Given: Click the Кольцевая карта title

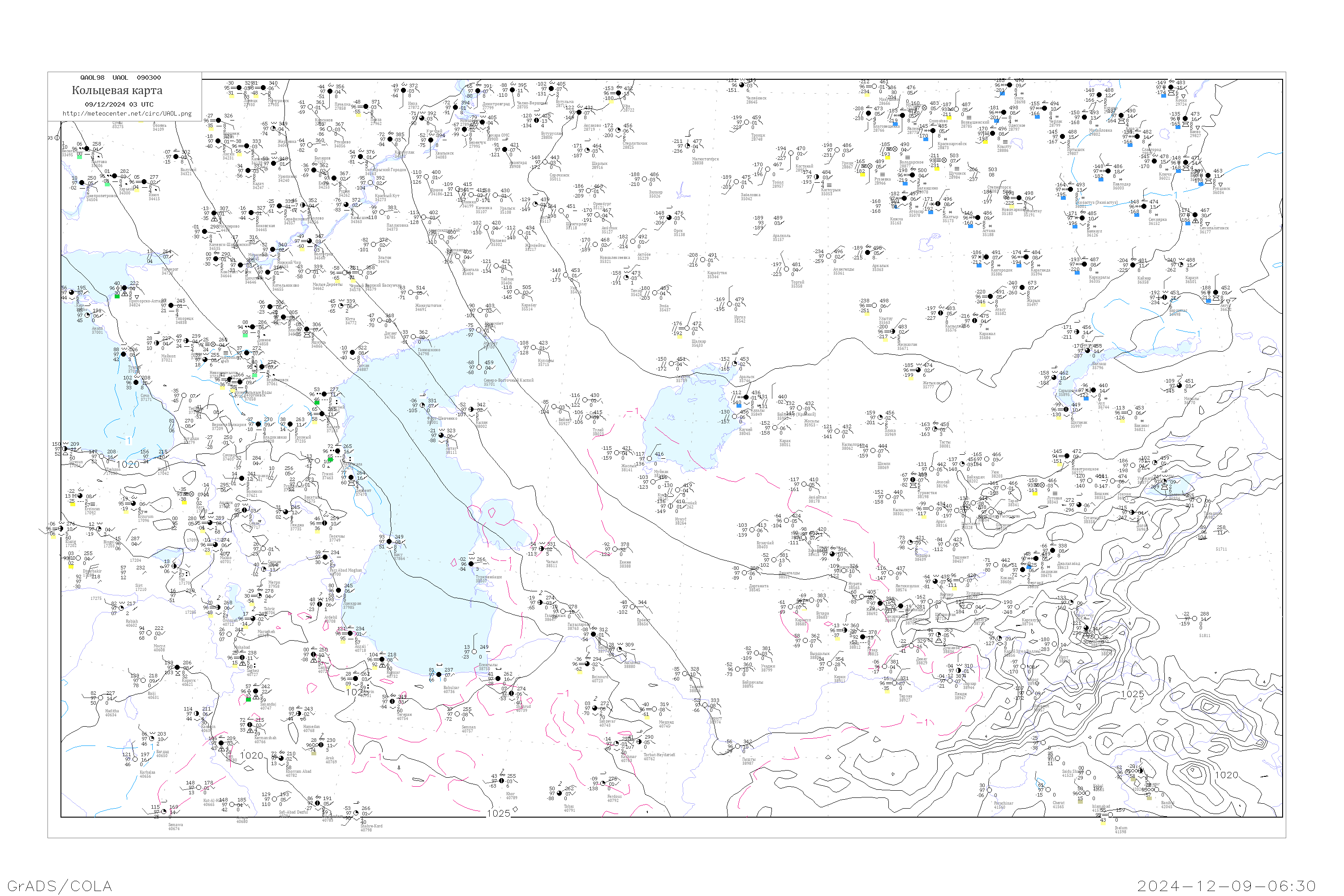Looking at the screenshot, I should click(117, 90).
